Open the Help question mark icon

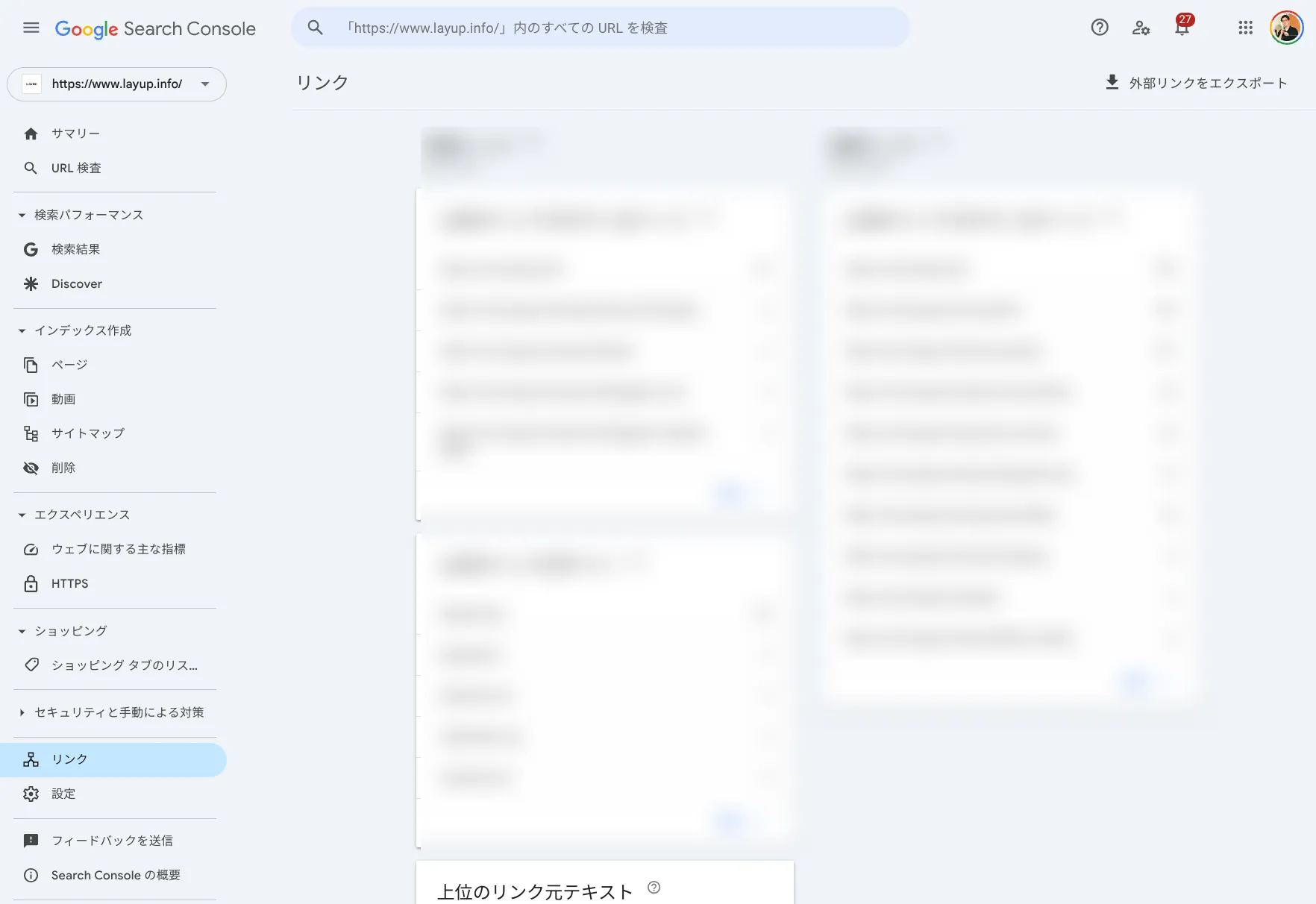point(1100,28)
